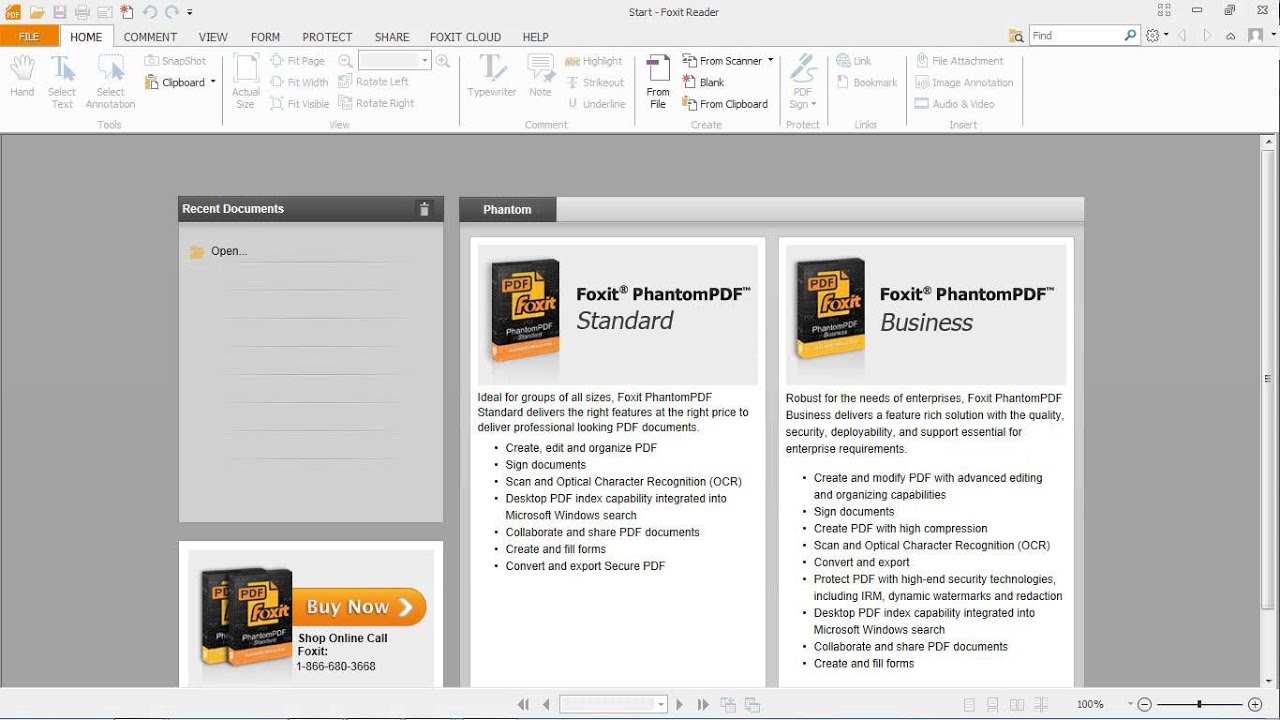
Task: Click the Open... link in Recent Documents
Action: (229, 251)
